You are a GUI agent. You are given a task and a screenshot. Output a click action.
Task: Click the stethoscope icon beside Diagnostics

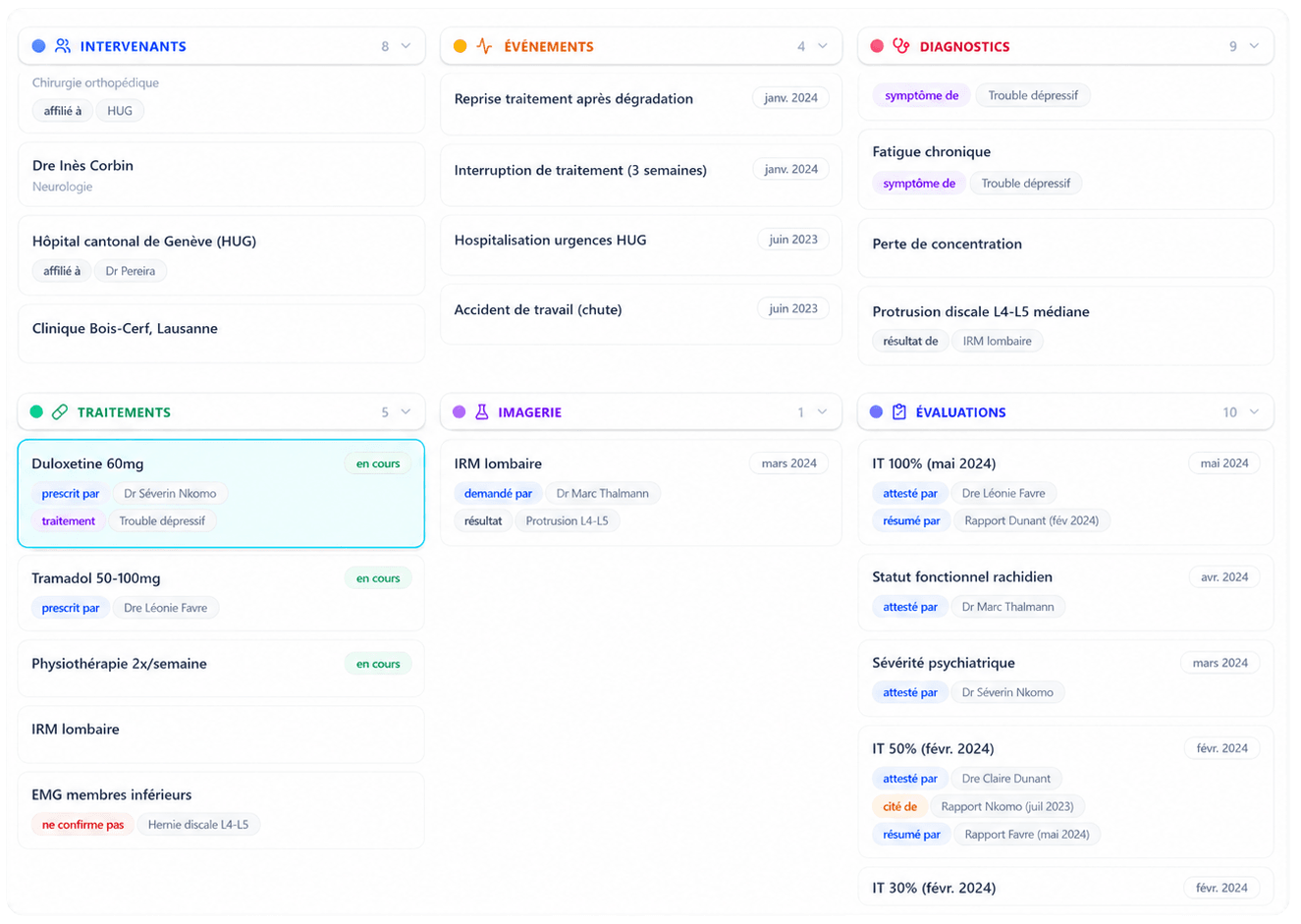pos(901,46)
